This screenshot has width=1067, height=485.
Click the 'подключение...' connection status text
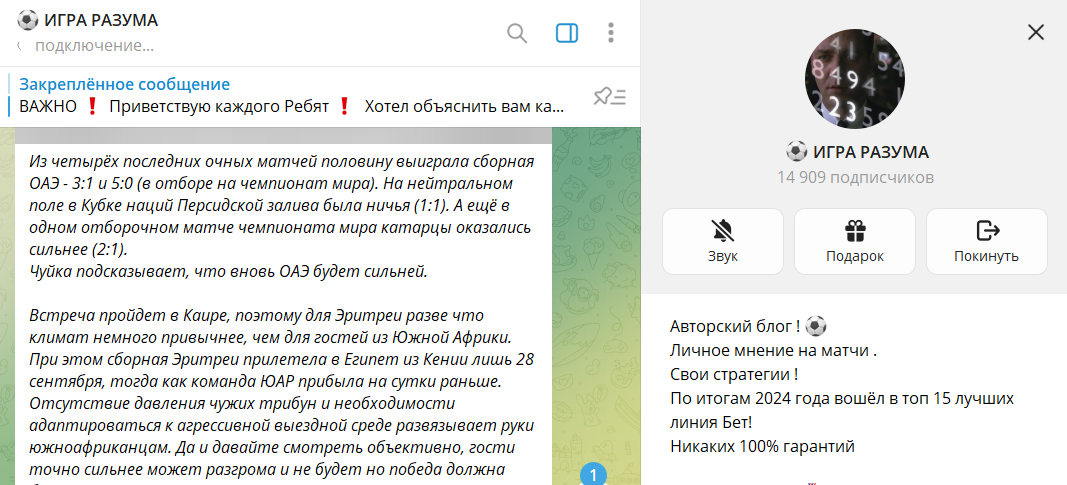click(x=94, y=46)
